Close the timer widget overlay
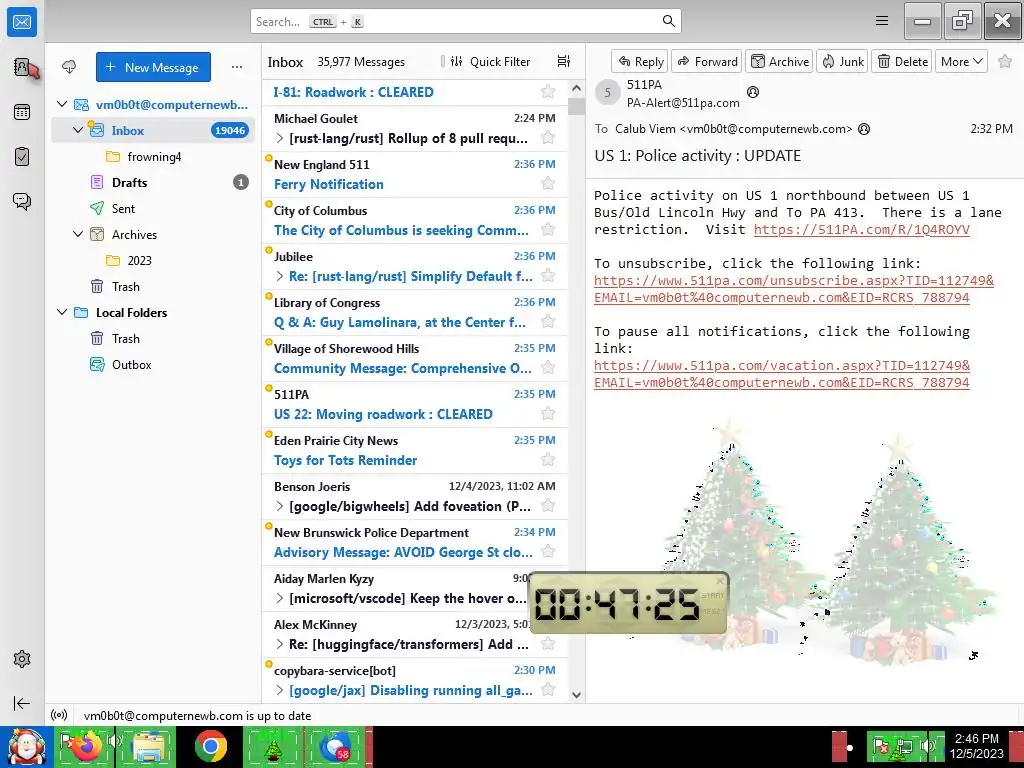Viewport: 1024px width, 768px height. [720, 580]
